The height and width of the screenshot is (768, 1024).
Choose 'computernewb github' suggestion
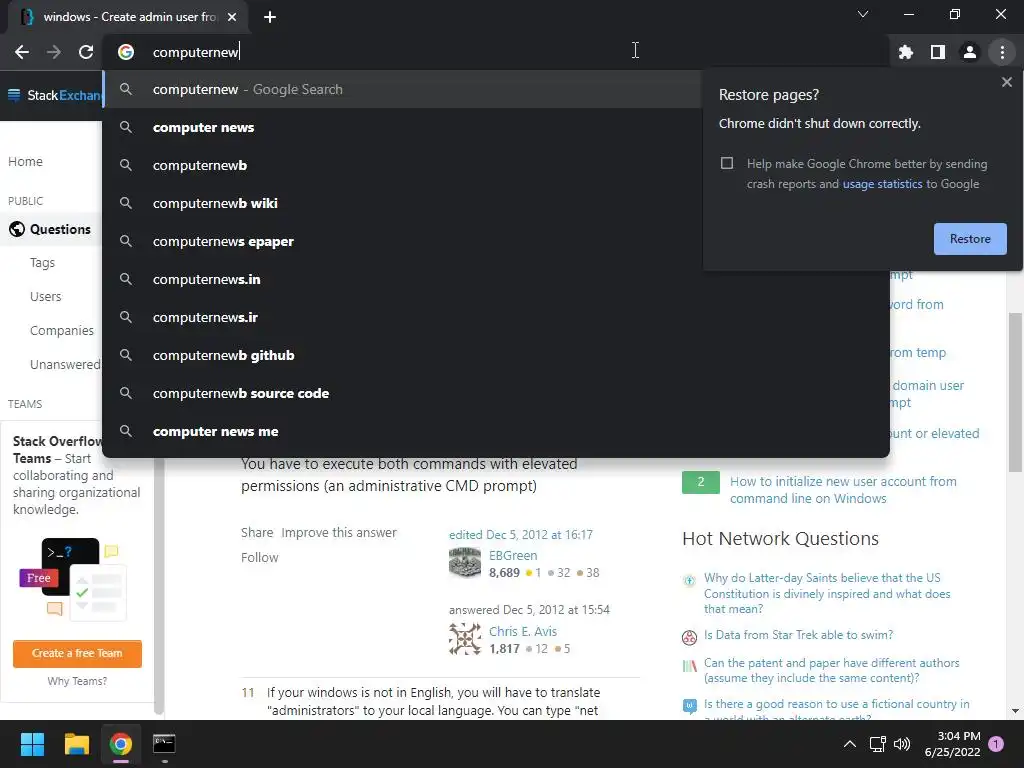496,355
